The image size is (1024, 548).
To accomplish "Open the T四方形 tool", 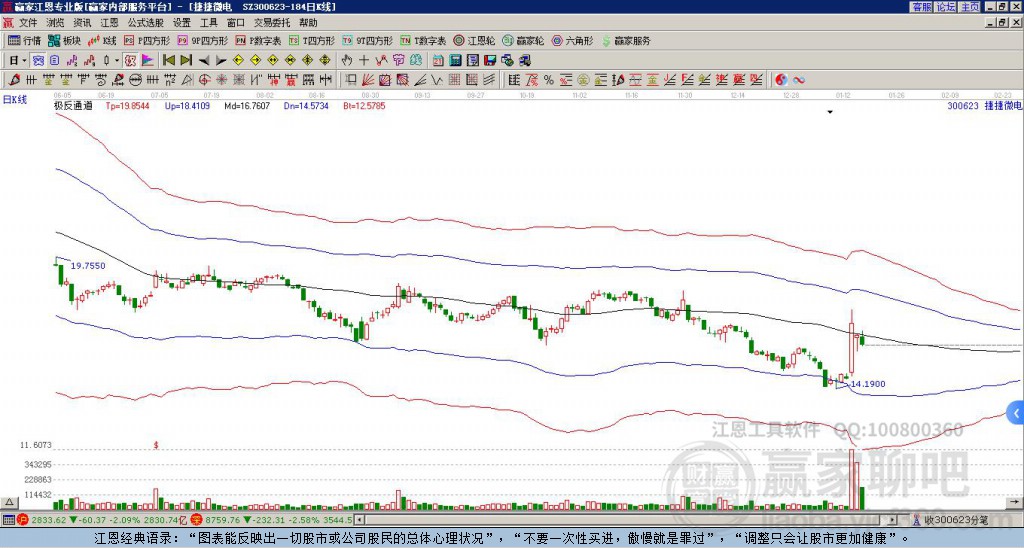I will 312,40.
